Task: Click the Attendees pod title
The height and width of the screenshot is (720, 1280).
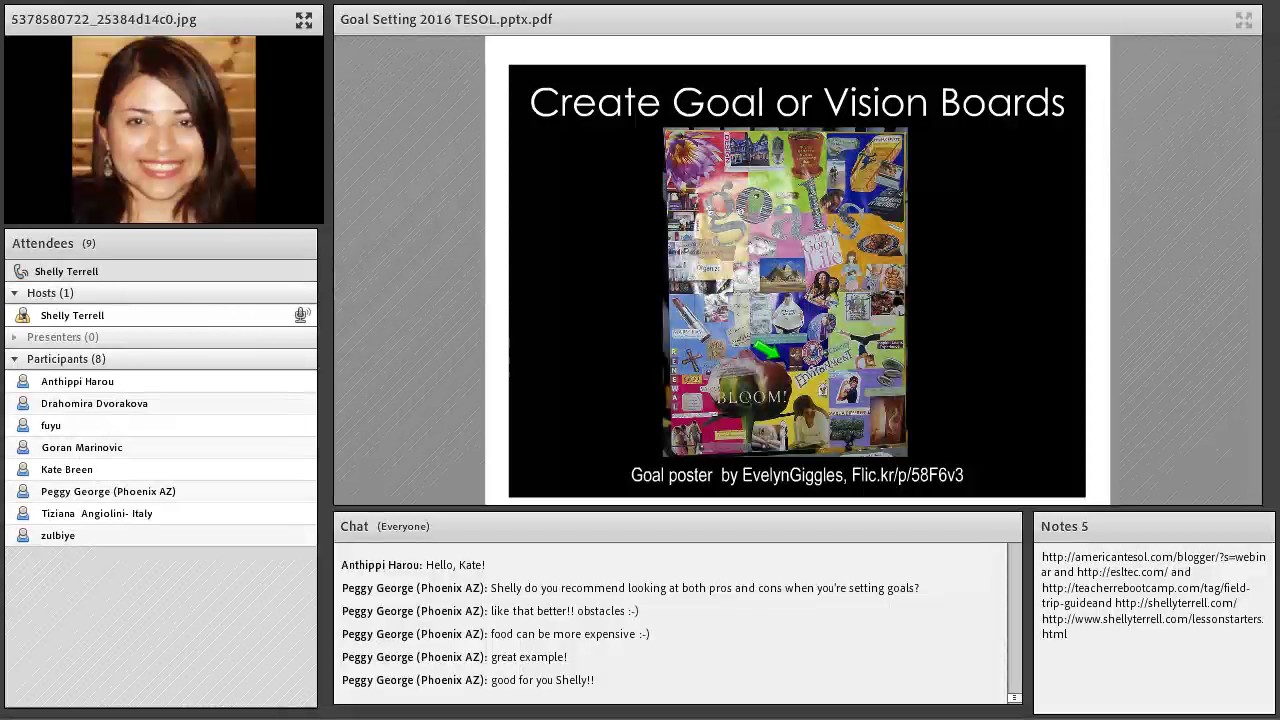Action: (43, 244)
